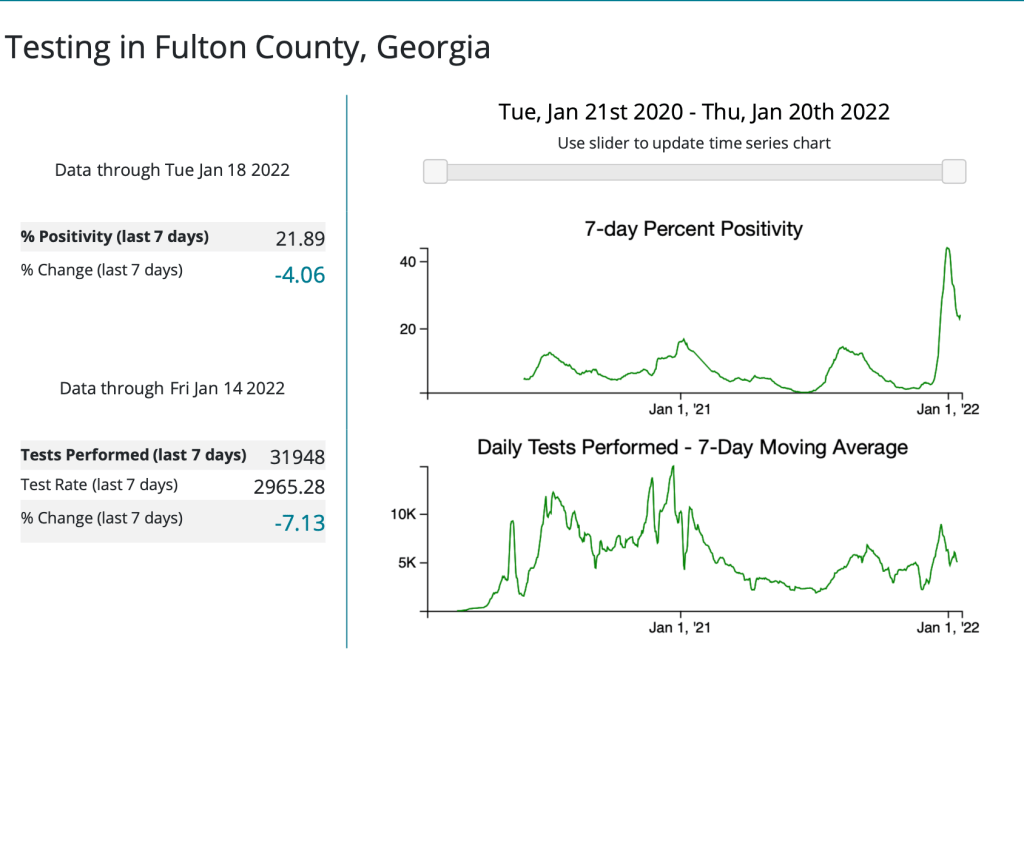This screenshot has width=1024, height=865.
Task: Click the '% Positivity (last 7 days)' row label
Action: 115,237
